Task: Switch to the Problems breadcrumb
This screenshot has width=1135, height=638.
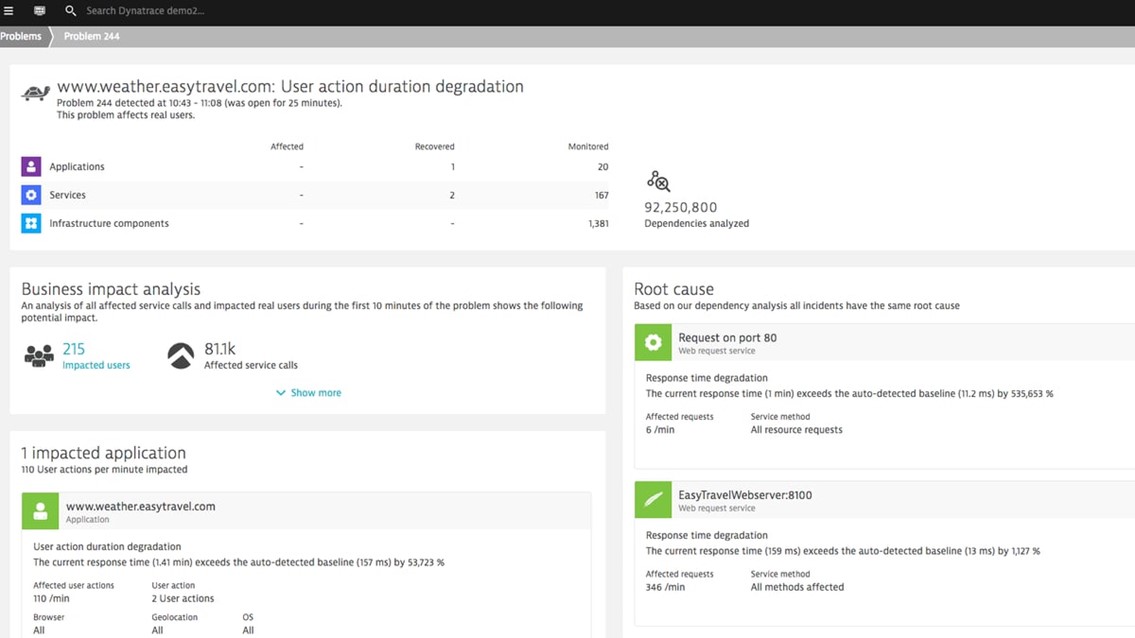Action: pyautogui.click(x=20, y=35)
